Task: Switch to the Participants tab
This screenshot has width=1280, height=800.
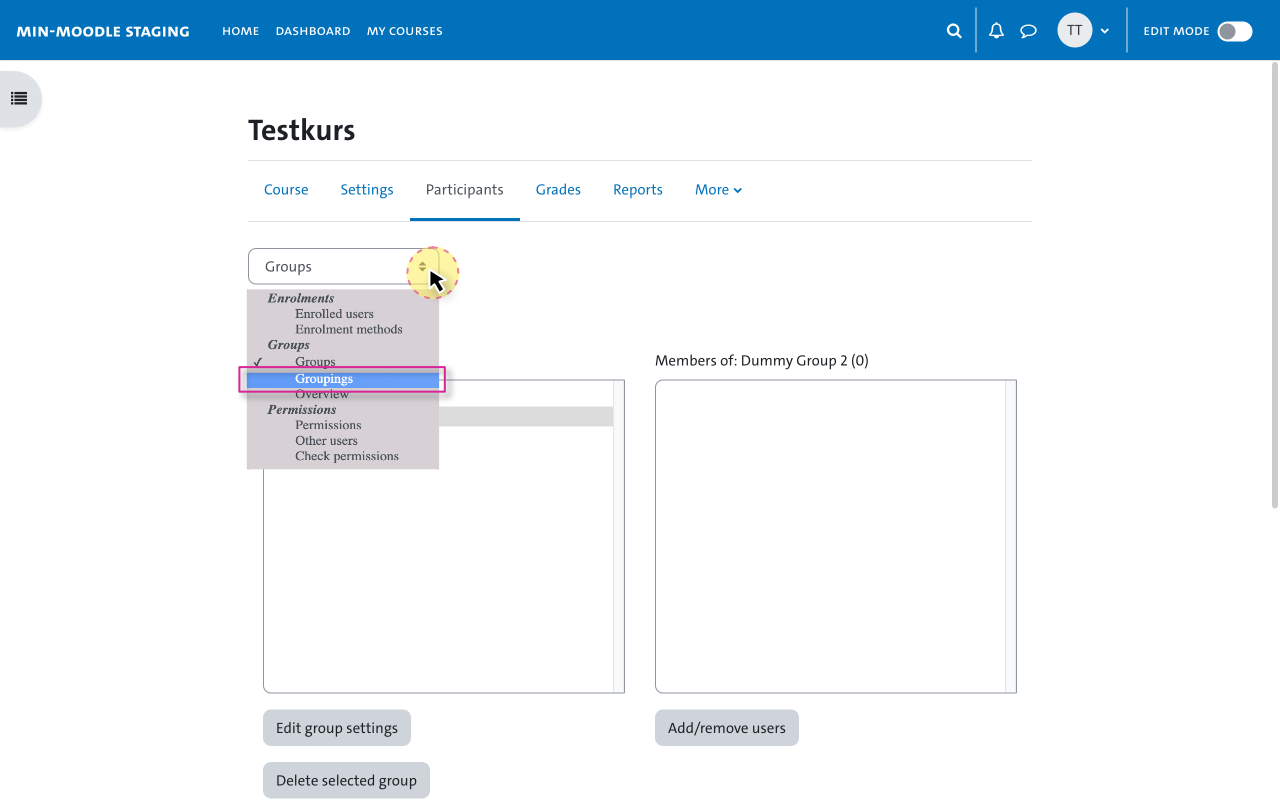Action: point(465,190)
